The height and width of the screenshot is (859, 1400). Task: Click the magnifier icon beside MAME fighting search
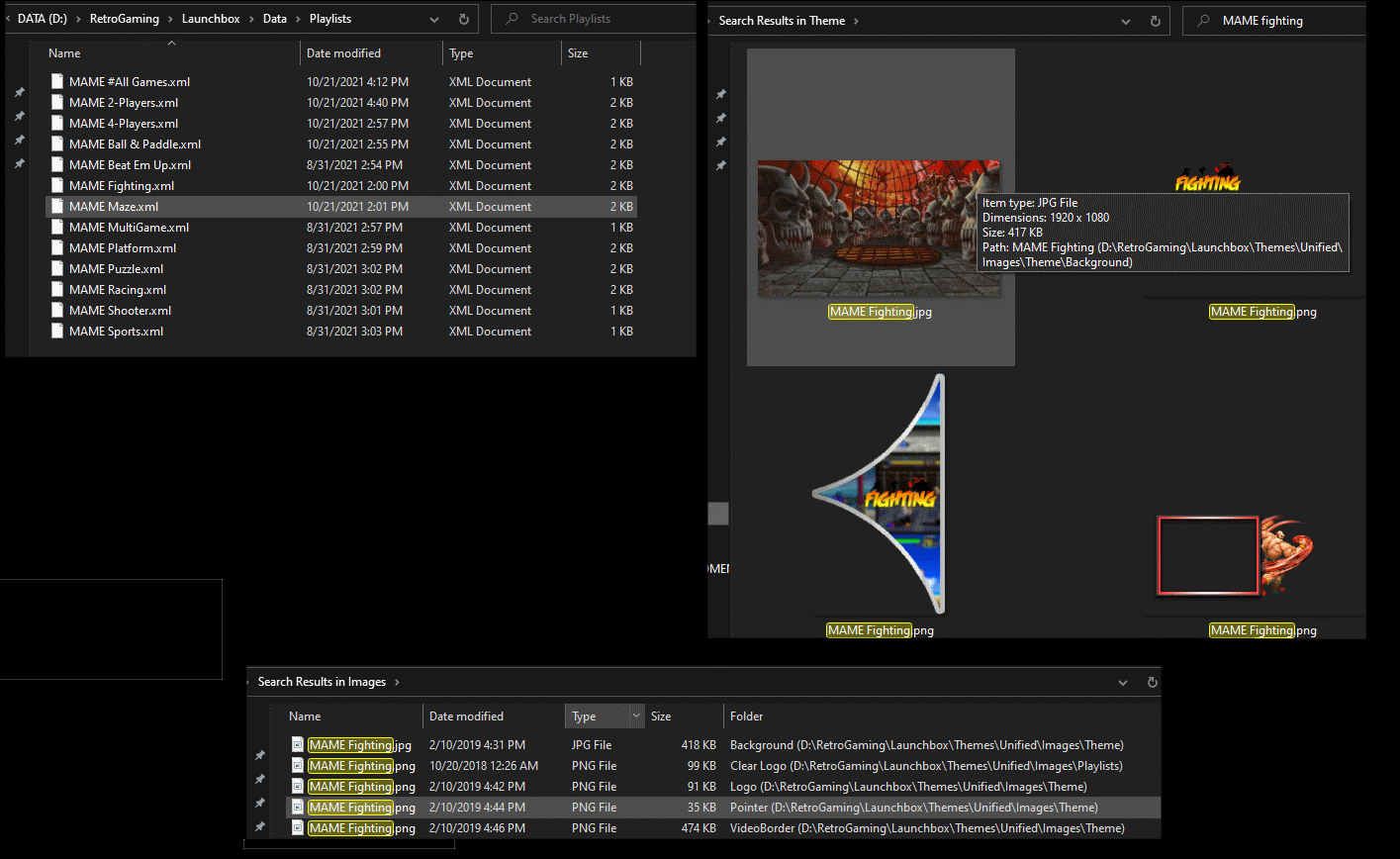pos(1202,21)
